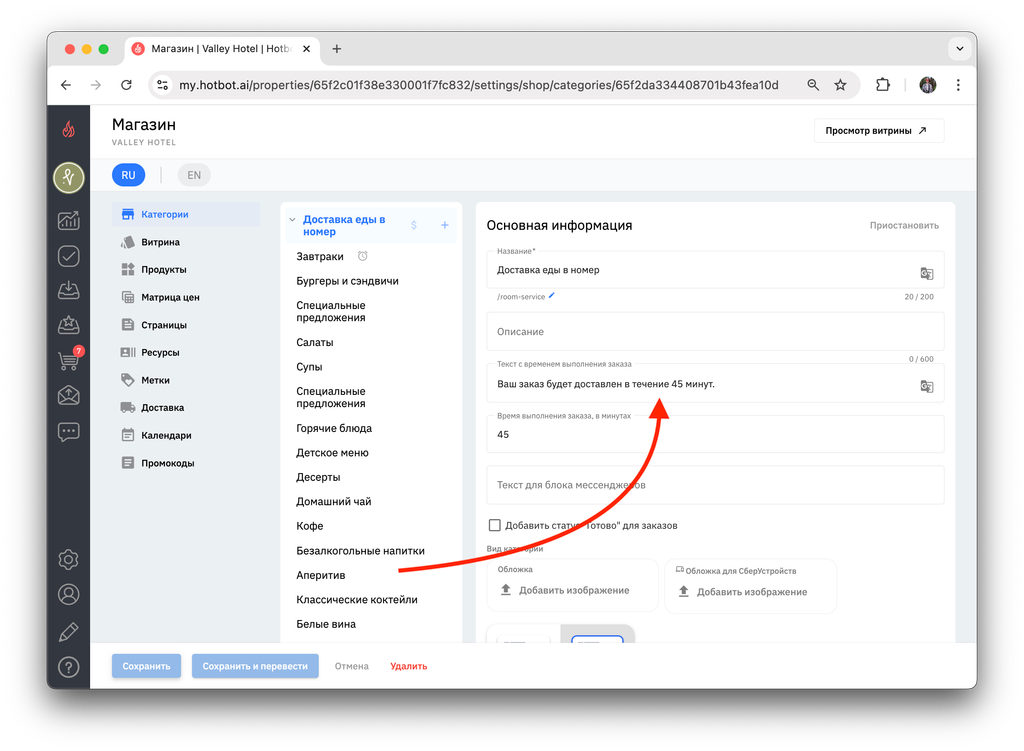Open the Hotbot flame logo home
Image resolution: width=1024 pixels, height=751 pixels.
[x=69, y=130]
